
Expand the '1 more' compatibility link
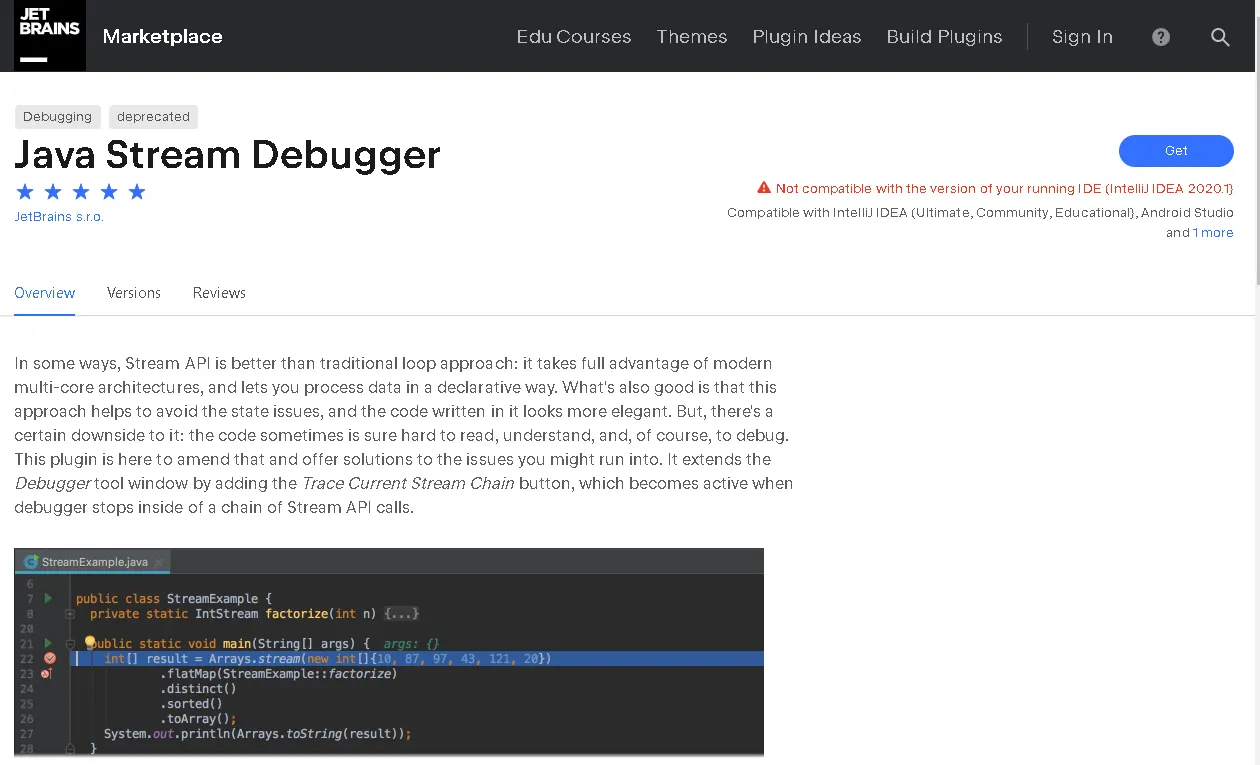(x=1213, y=233)
